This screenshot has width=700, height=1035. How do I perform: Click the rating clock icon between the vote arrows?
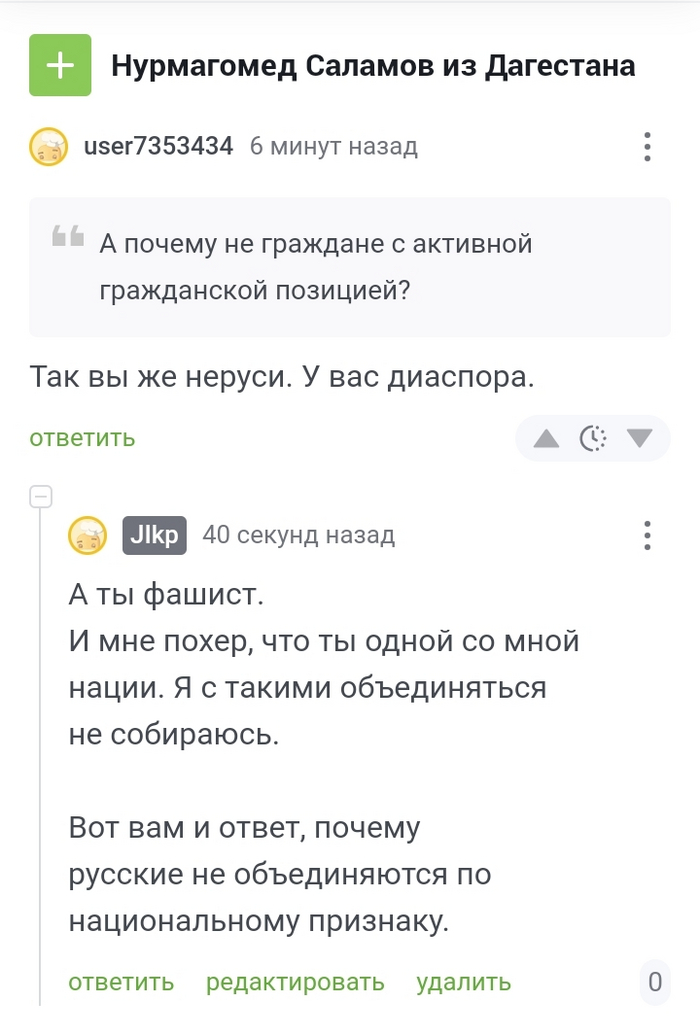click(592, 438)
